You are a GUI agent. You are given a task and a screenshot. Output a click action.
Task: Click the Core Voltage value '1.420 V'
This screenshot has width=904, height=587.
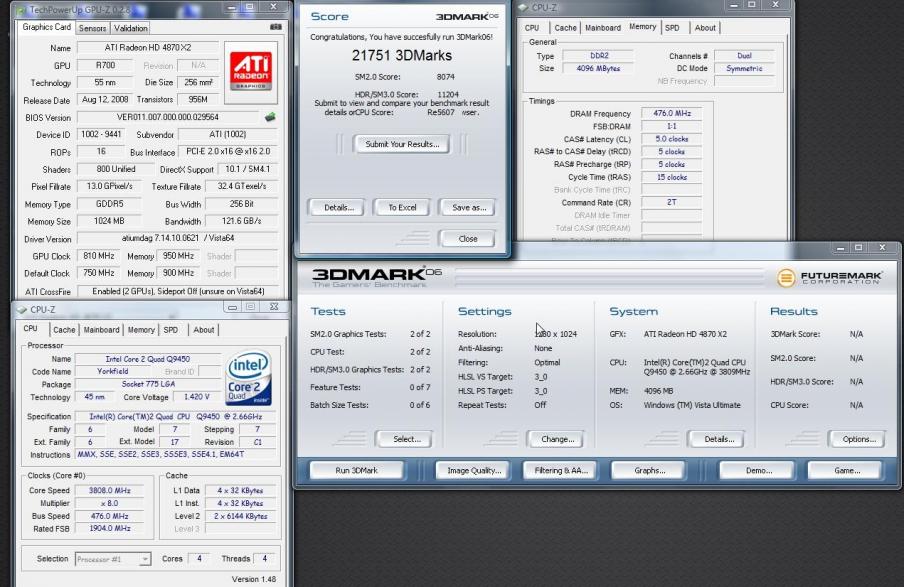(197, 397)
